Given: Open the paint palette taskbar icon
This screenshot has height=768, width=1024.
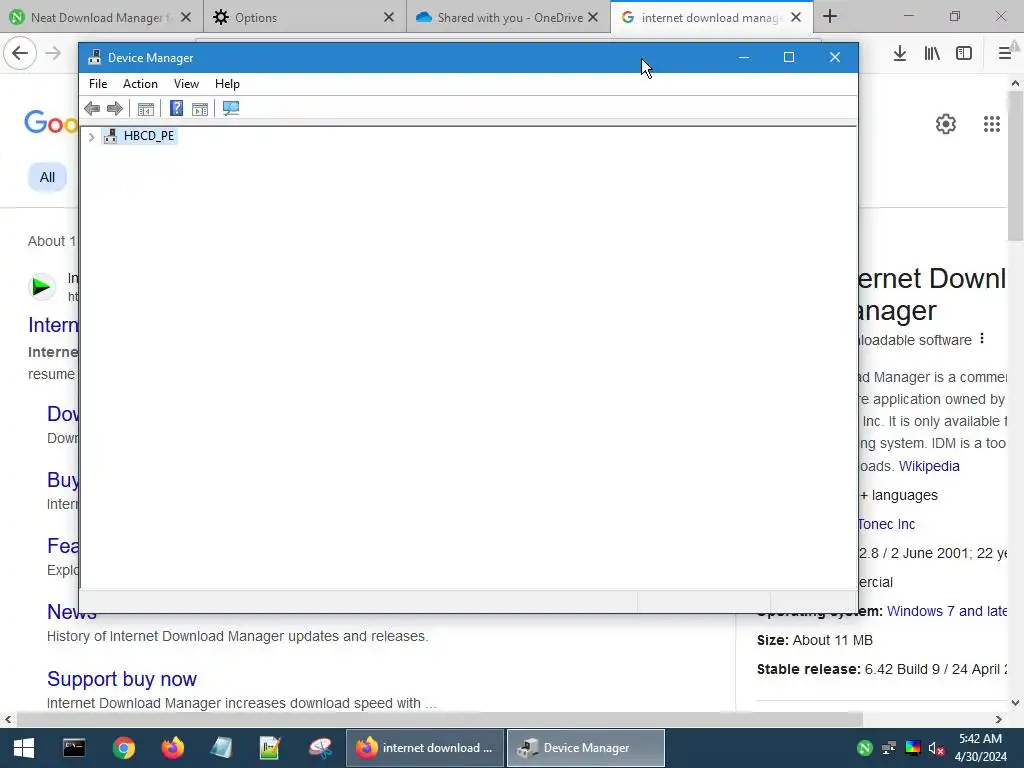Looking at the screenshot, I should (x=320, y=748).
